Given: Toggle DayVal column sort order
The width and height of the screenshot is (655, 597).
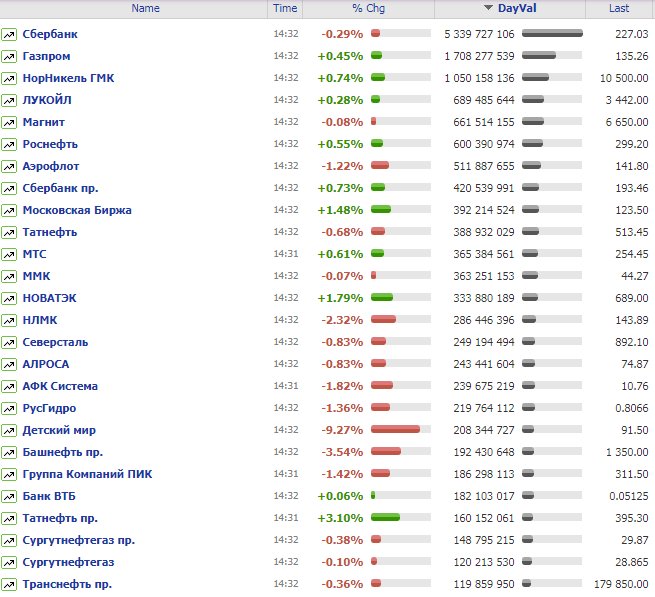Looking at the screenshot, I should click(x=510, y=8).
